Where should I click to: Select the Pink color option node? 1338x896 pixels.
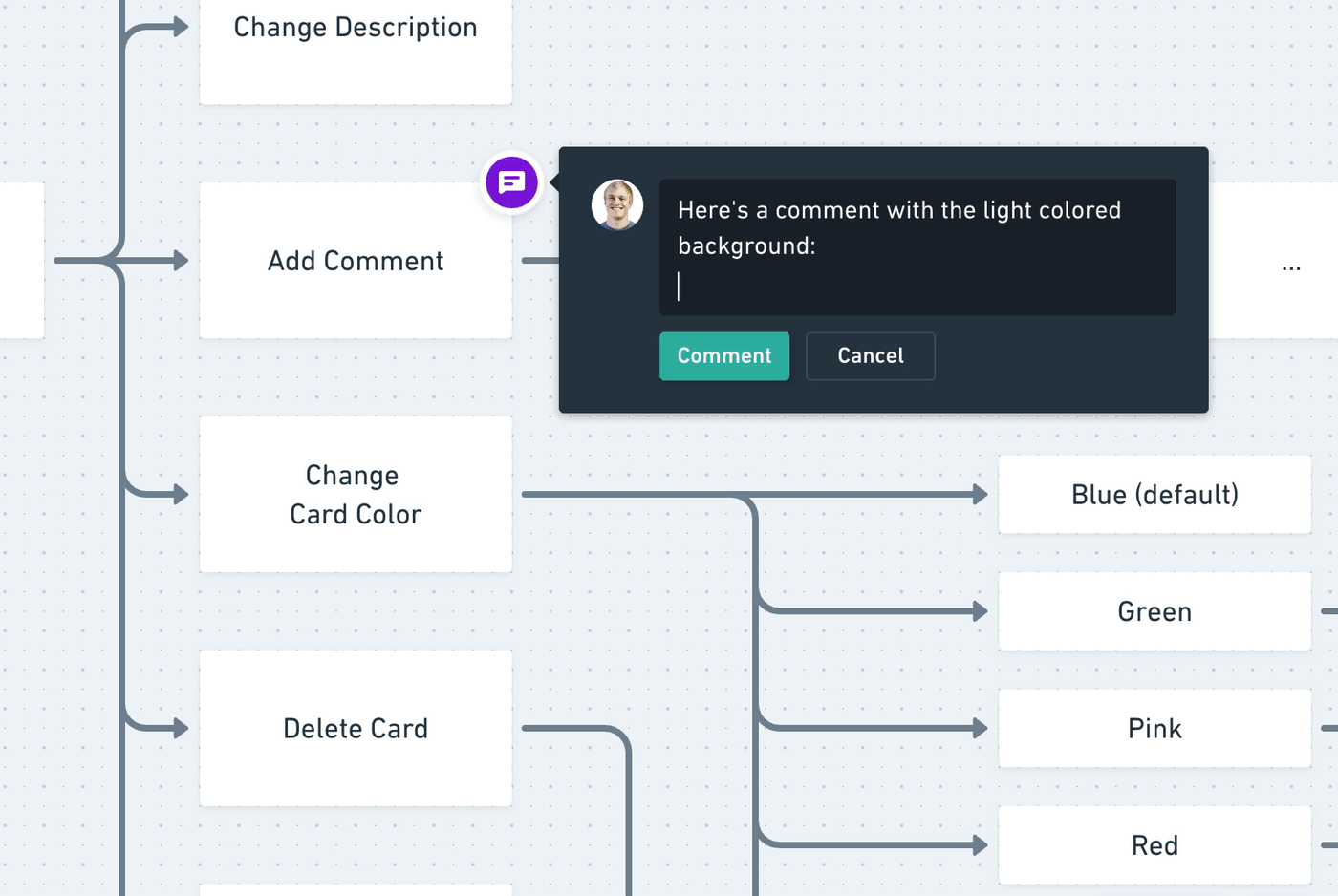(1154, 728)
